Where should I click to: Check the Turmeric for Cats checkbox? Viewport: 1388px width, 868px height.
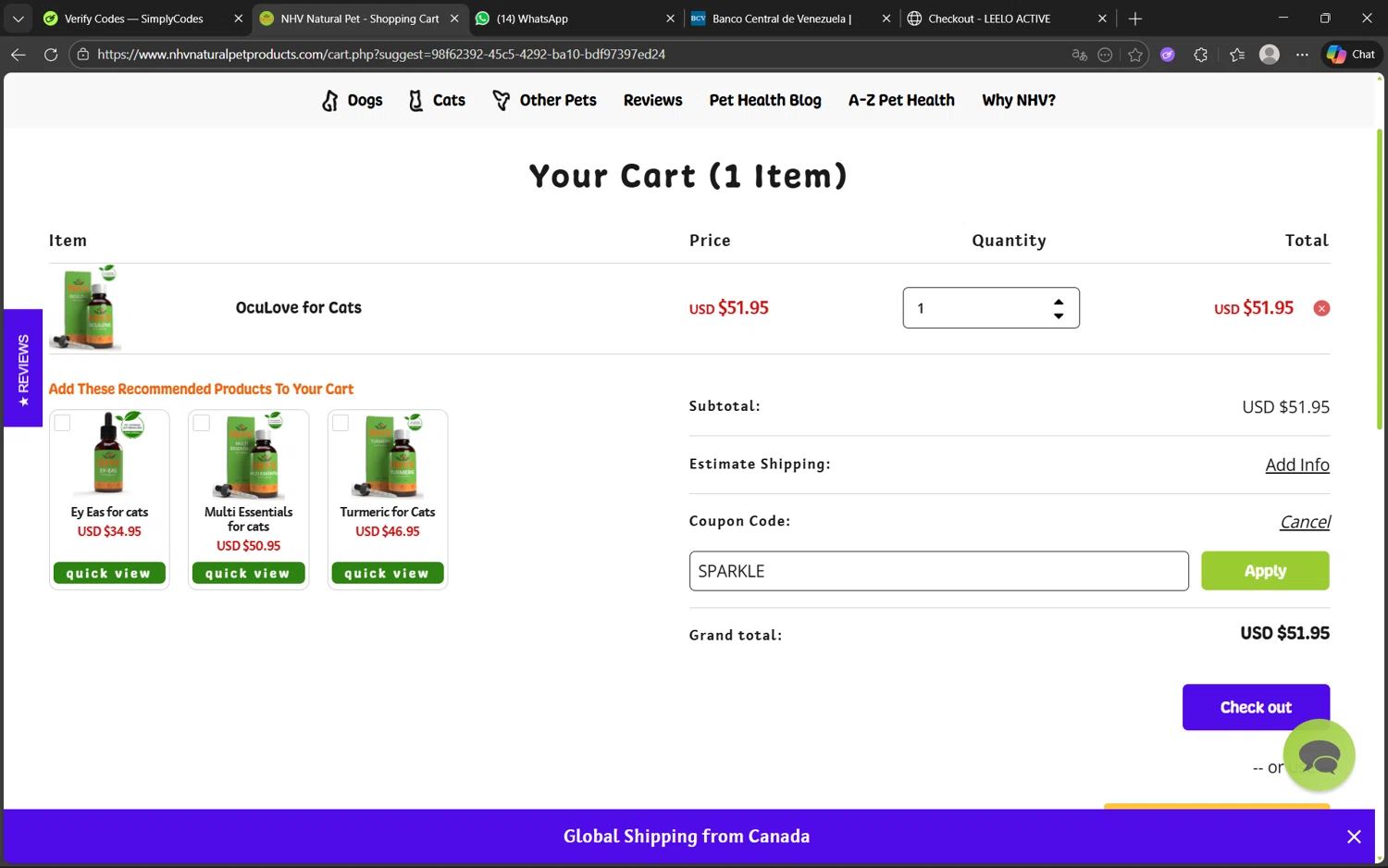click(341, 423)
